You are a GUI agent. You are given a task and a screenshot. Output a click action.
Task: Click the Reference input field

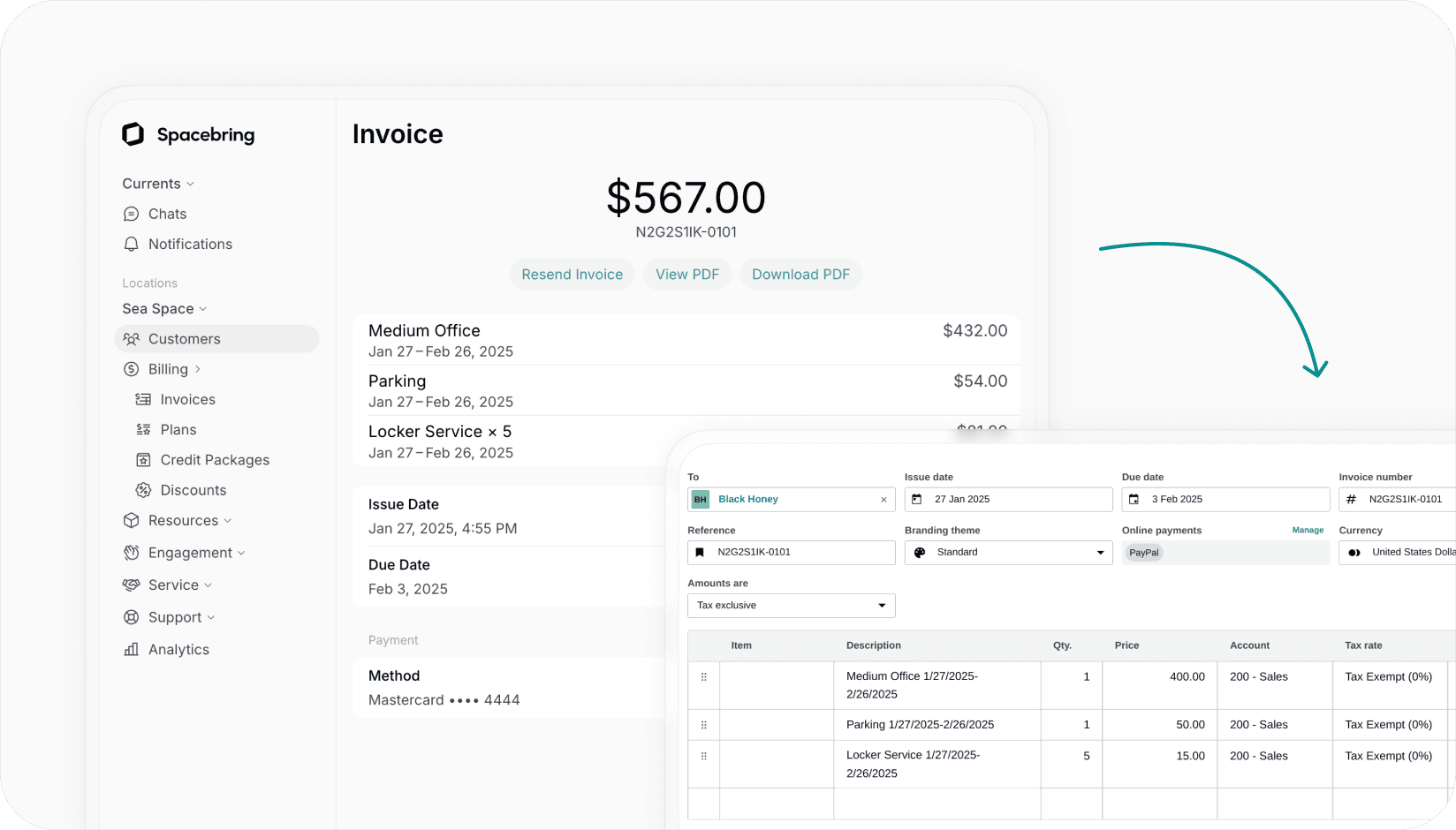point(791,553)
